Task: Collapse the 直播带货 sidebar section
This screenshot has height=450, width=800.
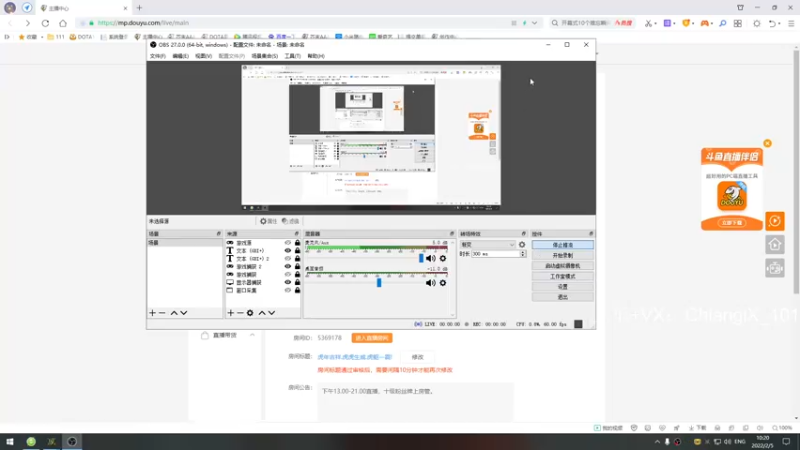Action: click(x=252, y=335)
